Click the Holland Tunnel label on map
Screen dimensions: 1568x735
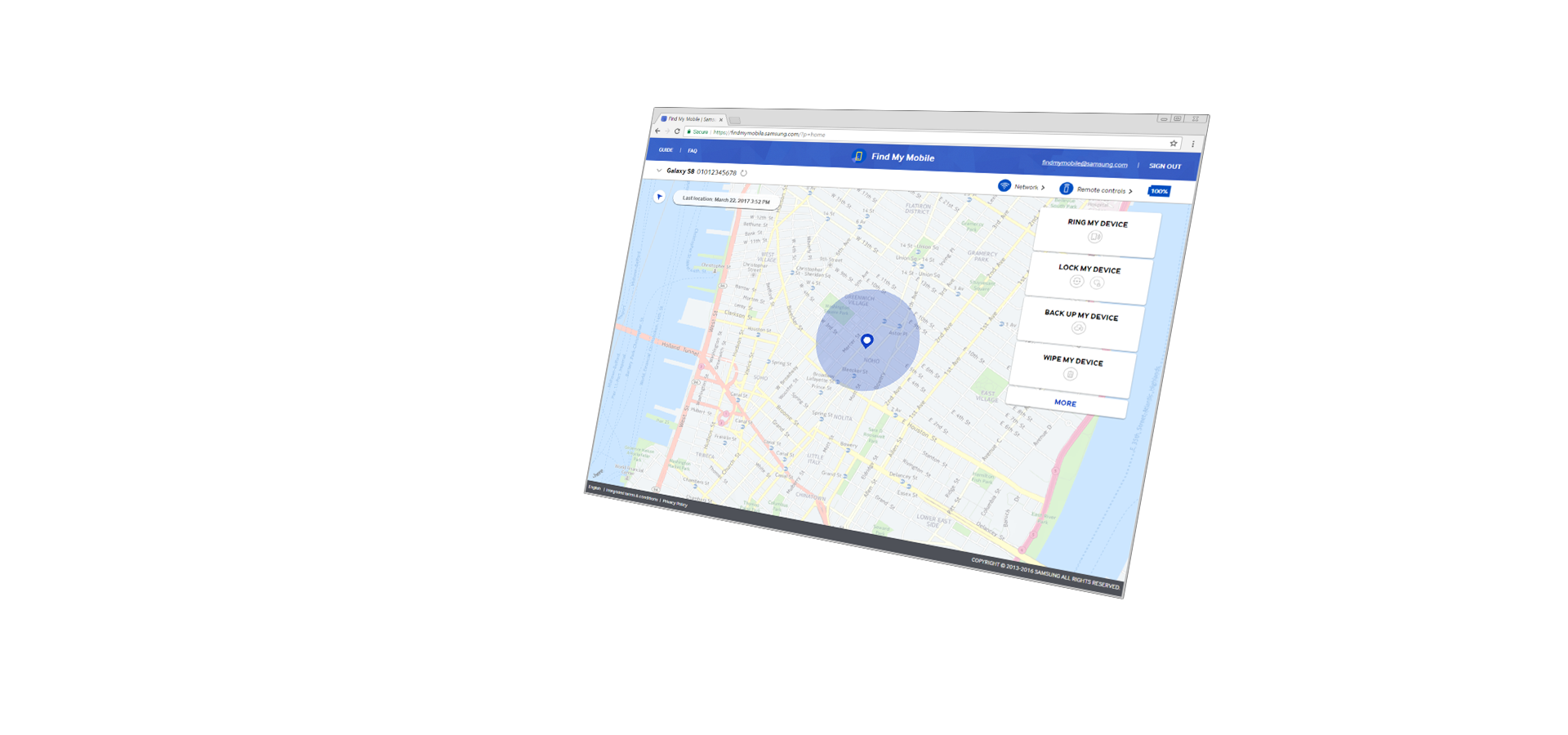pos(679,349)
